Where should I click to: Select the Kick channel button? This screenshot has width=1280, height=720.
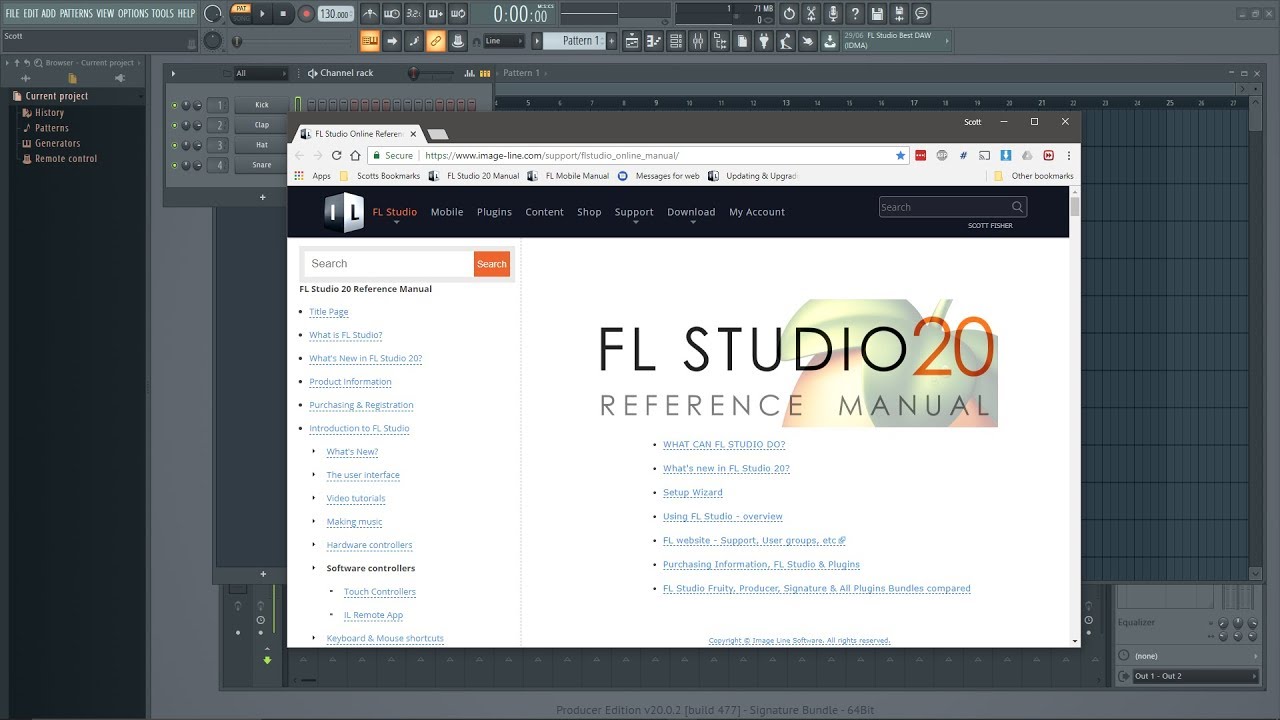[x=261, y=105]
